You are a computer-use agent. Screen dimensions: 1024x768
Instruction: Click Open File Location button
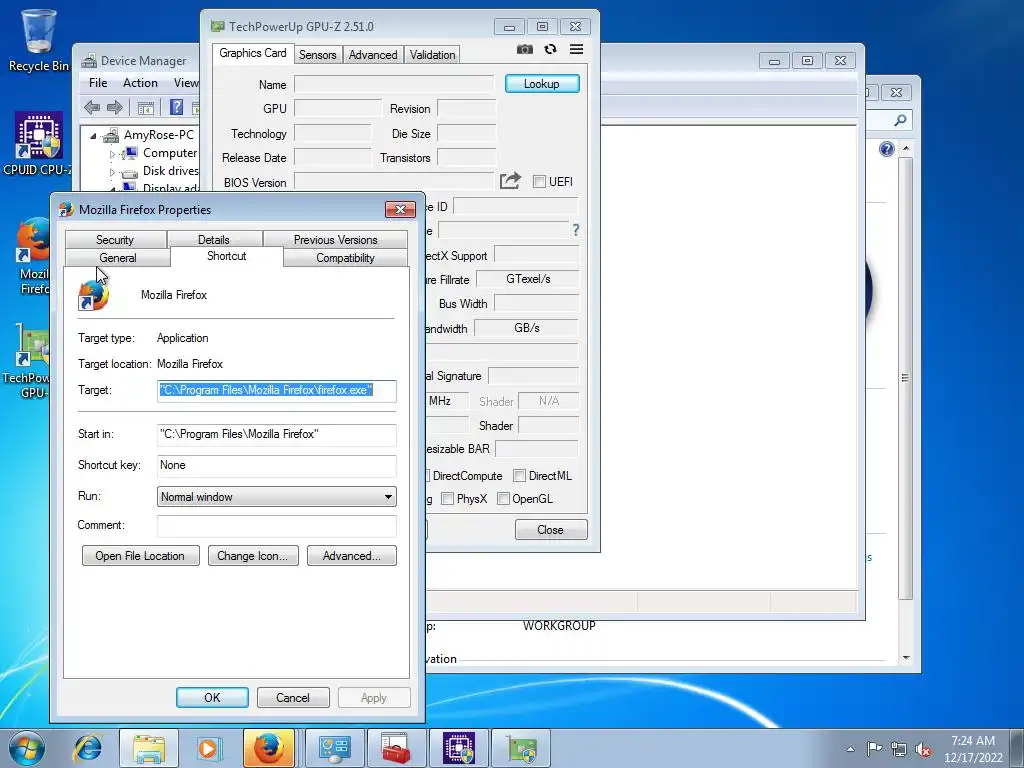pos(140,556)
